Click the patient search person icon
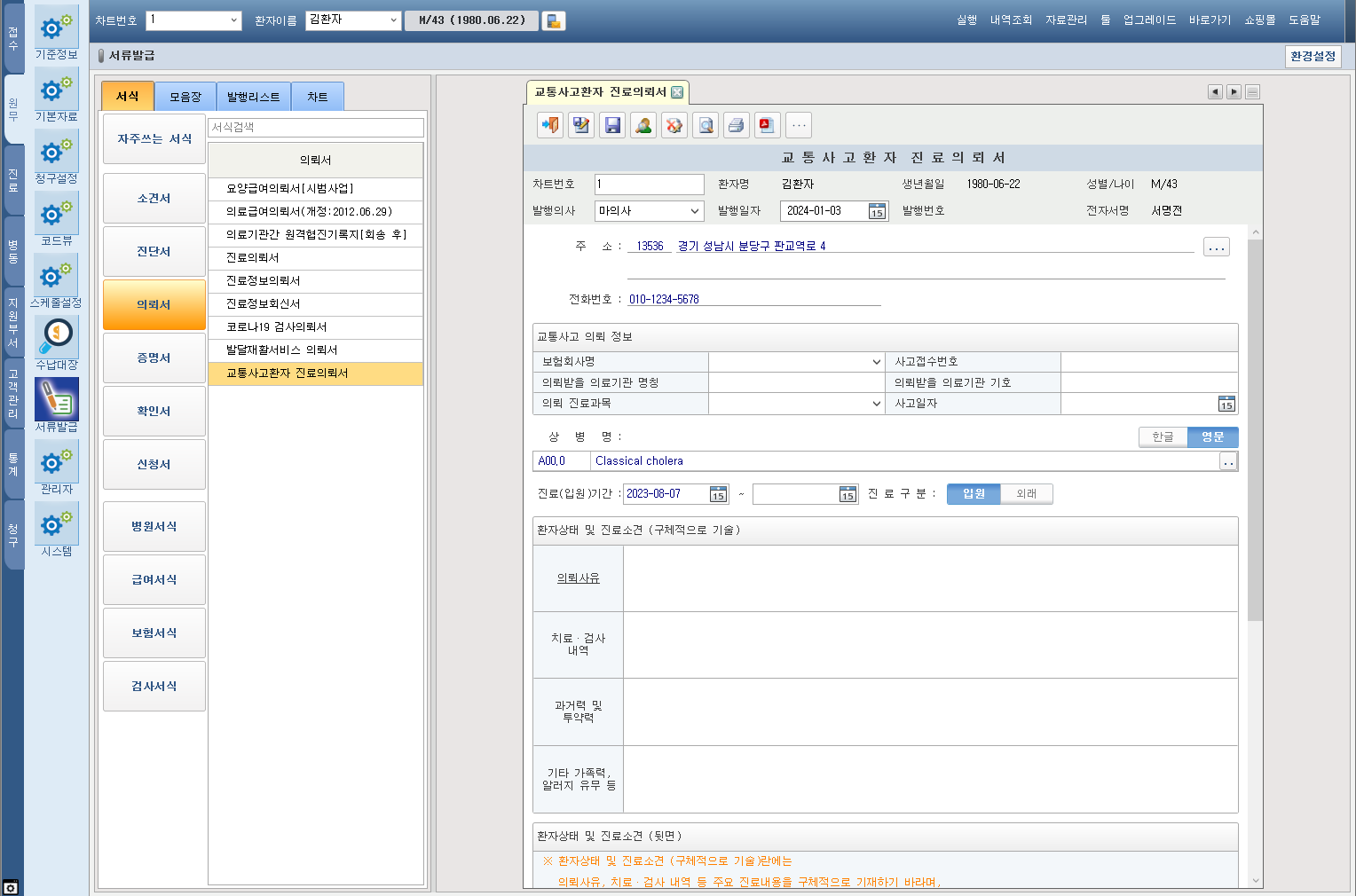Viewport: 1356px width, 896px height. click(x=643, y=125)
